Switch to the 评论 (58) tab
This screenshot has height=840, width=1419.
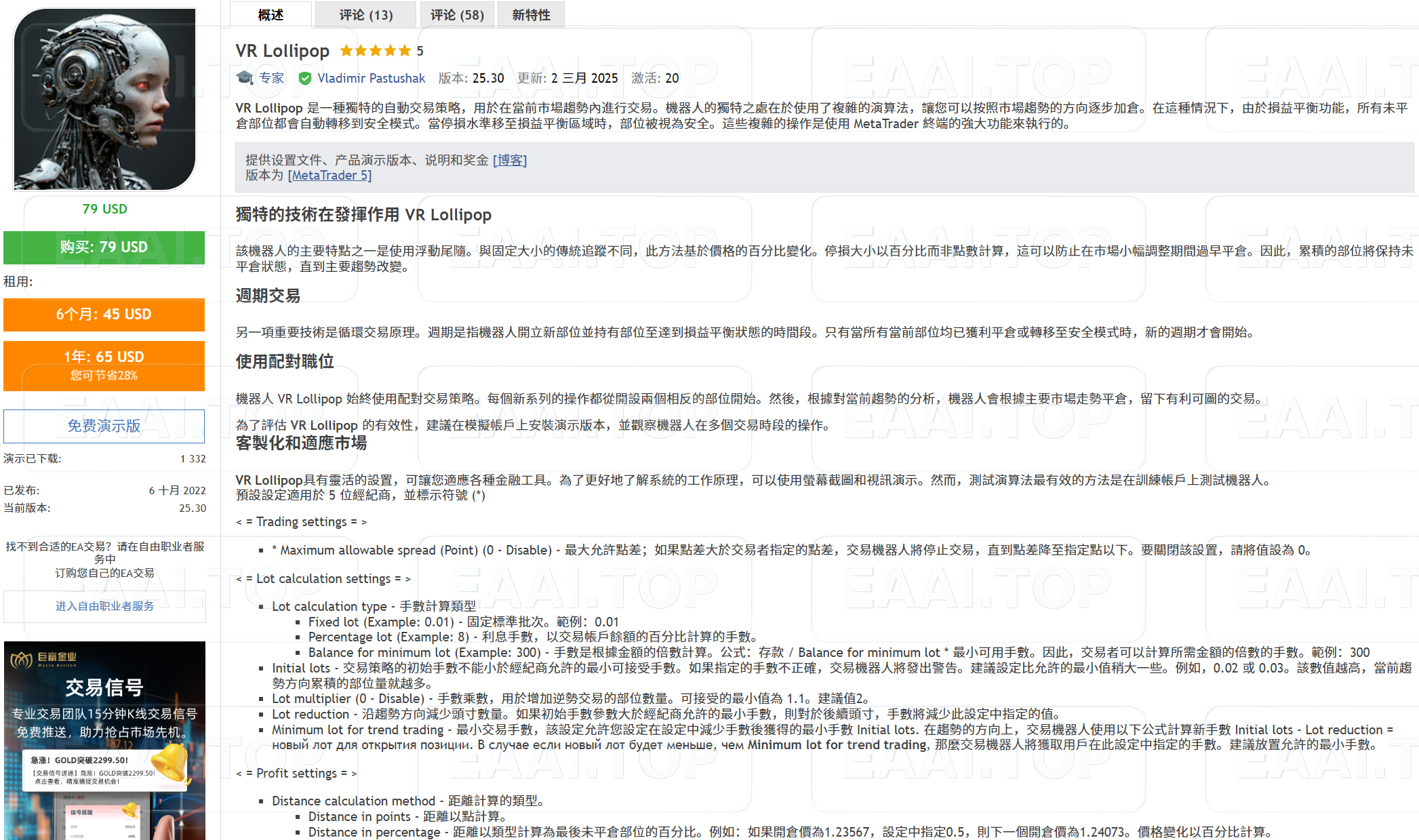pyautogui.click(x=456, y=14)
